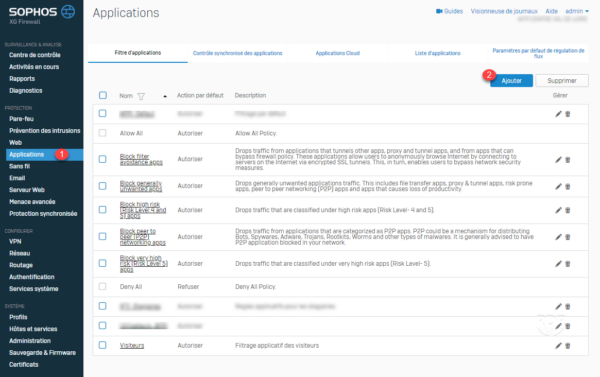
Task: Select all rows with header checkbox
Action: [103, 95]
